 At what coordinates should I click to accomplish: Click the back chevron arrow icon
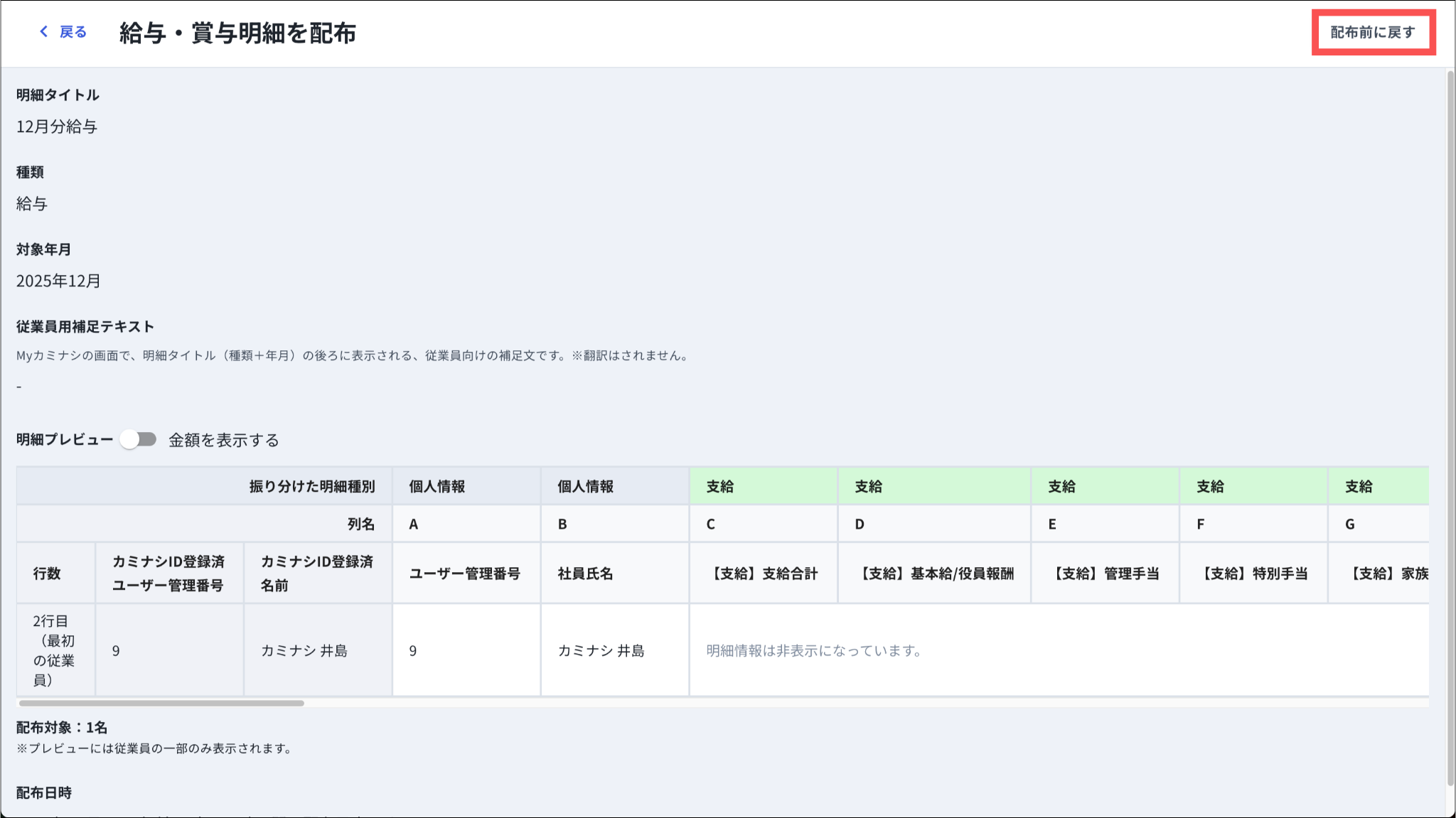[44, 32]
